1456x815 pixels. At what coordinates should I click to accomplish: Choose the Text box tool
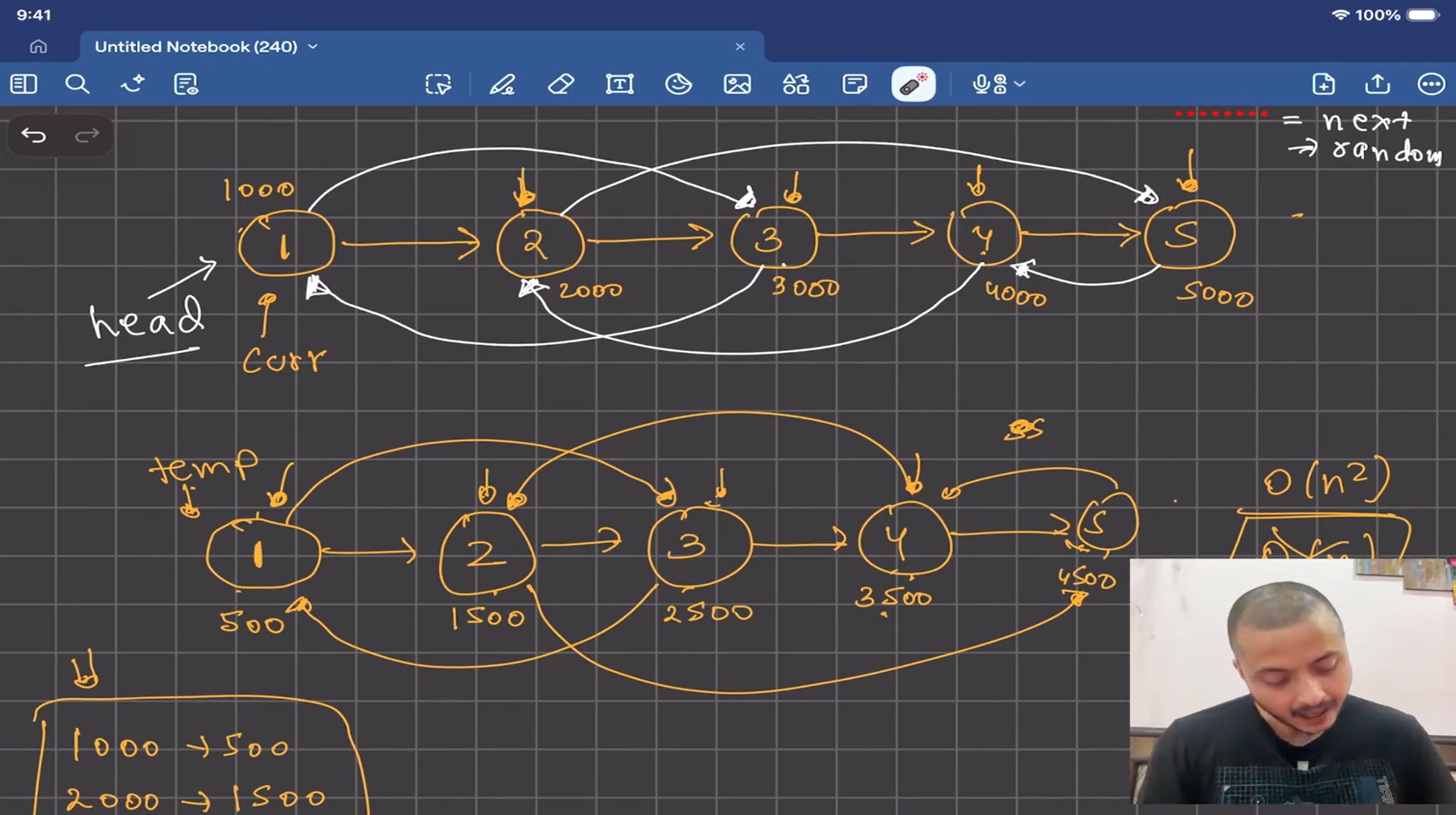pos(620,84)
